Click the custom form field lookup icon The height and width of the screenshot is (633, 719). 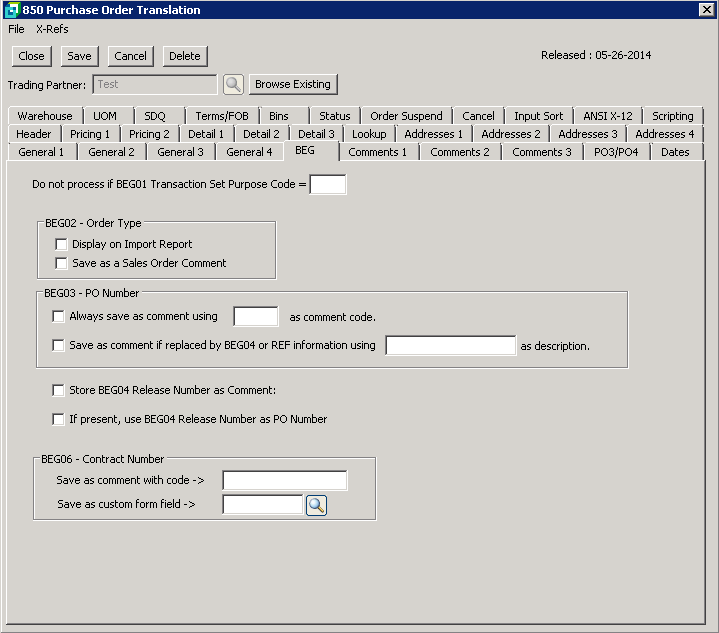click(x=316, y=505)
